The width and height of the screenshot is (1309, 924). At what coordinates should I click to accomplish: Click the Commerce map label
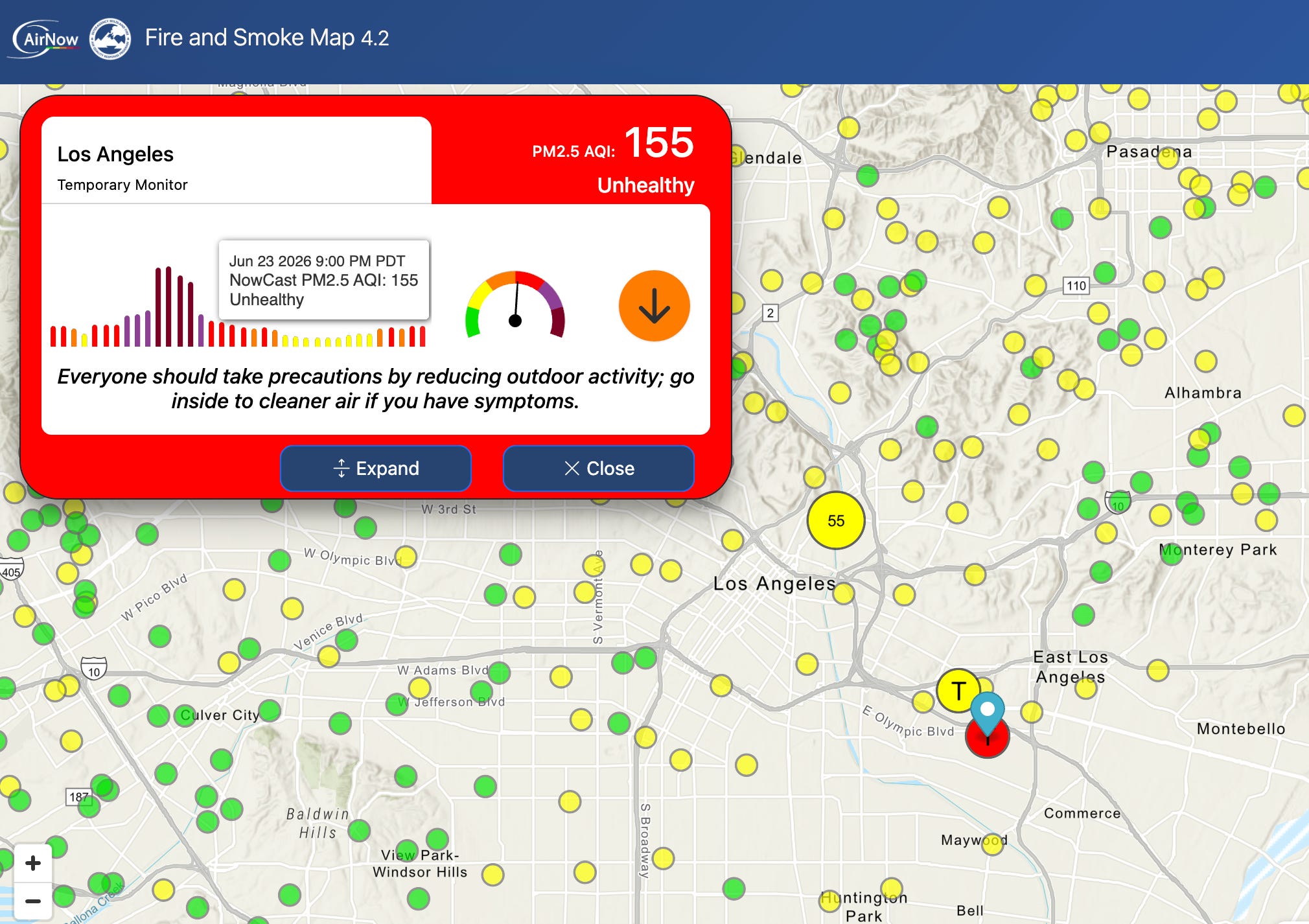(1082, 813)
